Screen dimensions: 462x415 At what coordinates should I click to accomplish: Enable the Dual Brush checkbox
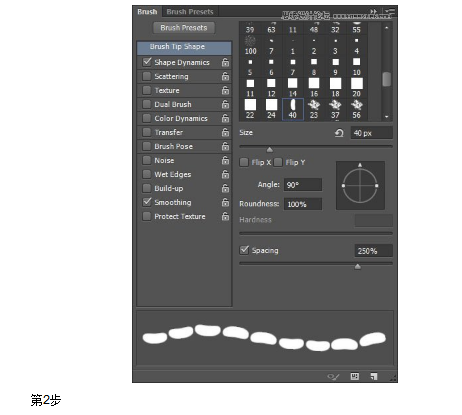coord(147,104)
